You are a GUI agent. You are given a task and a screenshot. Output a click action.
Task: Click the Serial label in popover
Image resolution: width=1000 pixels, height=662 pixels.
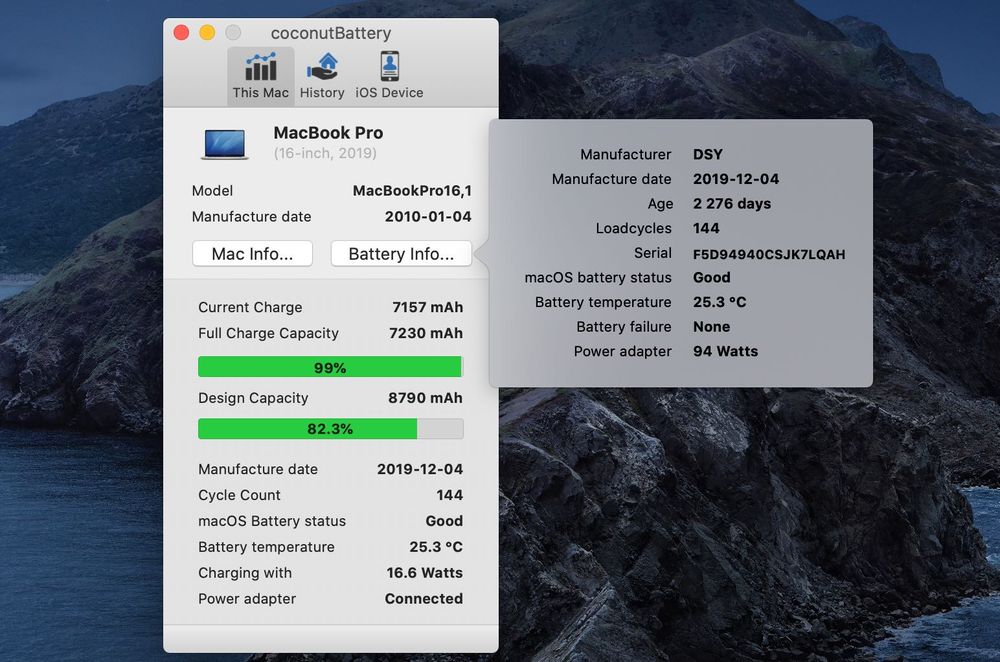tap(652, 253)
